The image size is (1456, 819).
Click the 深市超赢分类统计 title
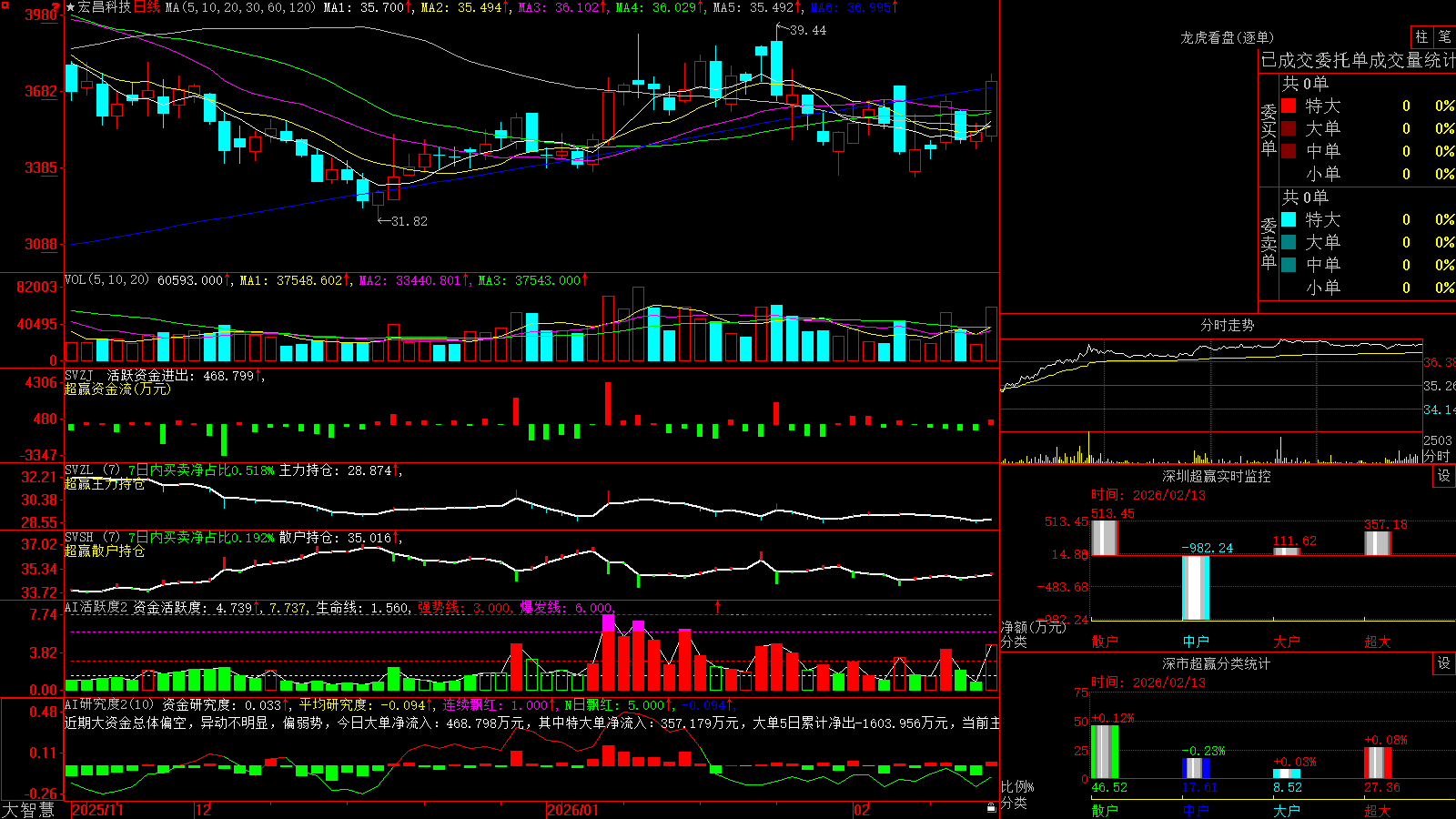1217,663
